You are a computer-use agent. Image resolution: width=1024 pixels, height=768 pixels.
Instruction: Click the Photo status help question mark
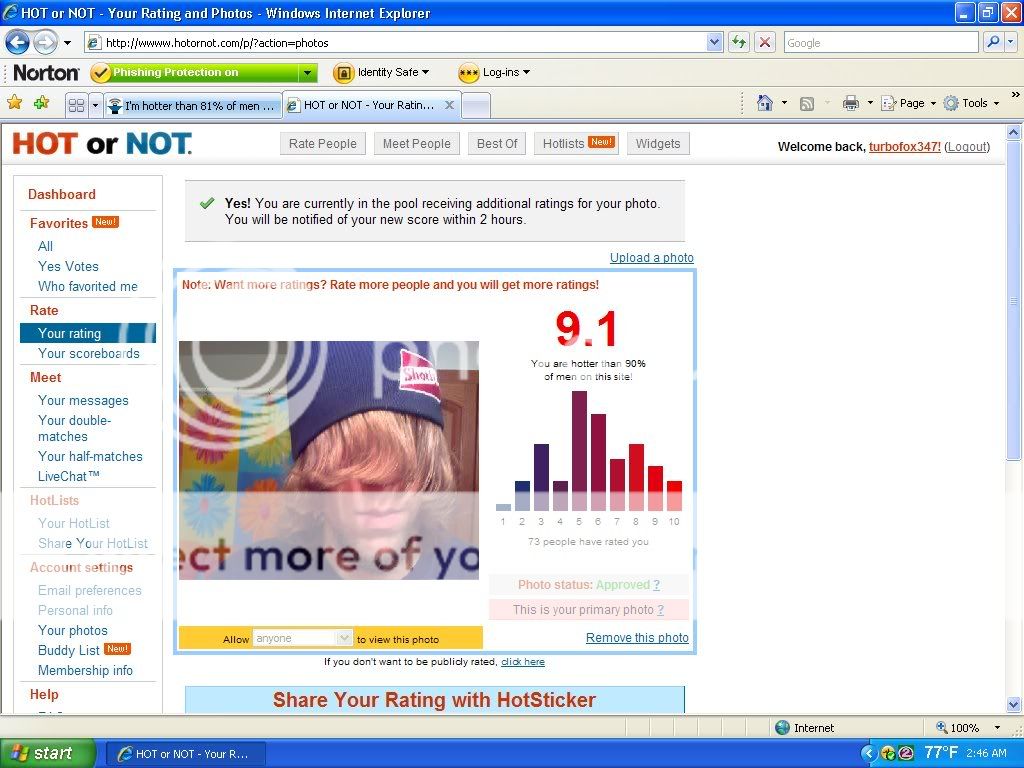pyautogui.click(x=656, y=584)
